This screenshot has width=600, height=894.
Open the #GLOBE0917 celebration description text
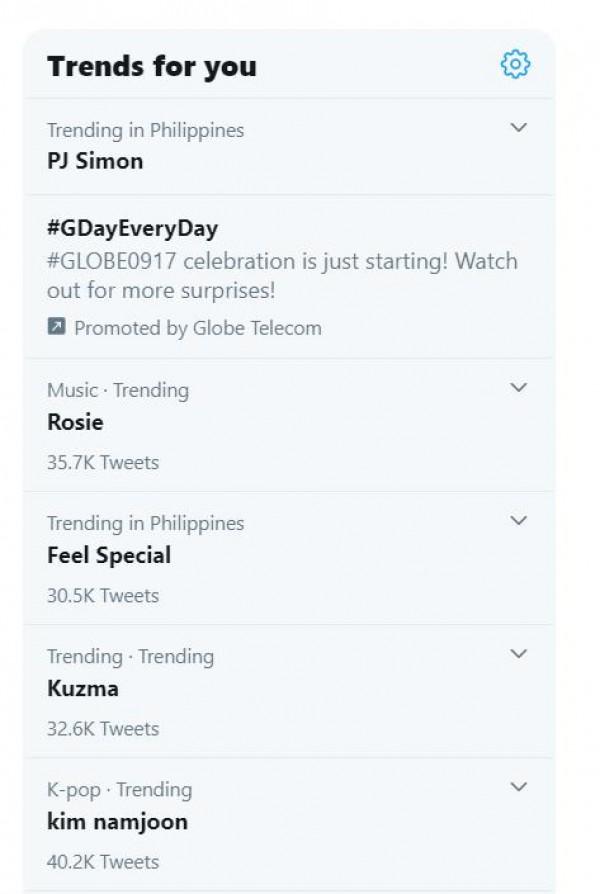pos(283,275)
